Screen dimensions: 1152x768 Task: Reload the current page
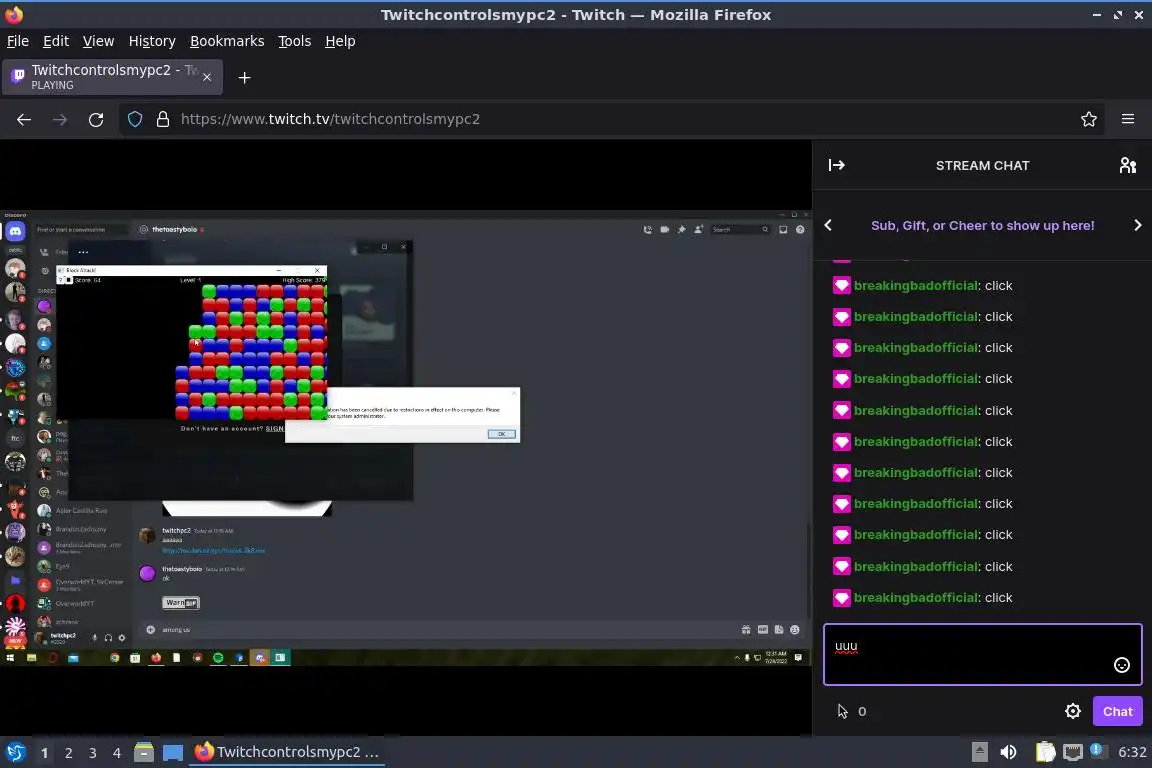pyautogui.click(x=96, y=119)
